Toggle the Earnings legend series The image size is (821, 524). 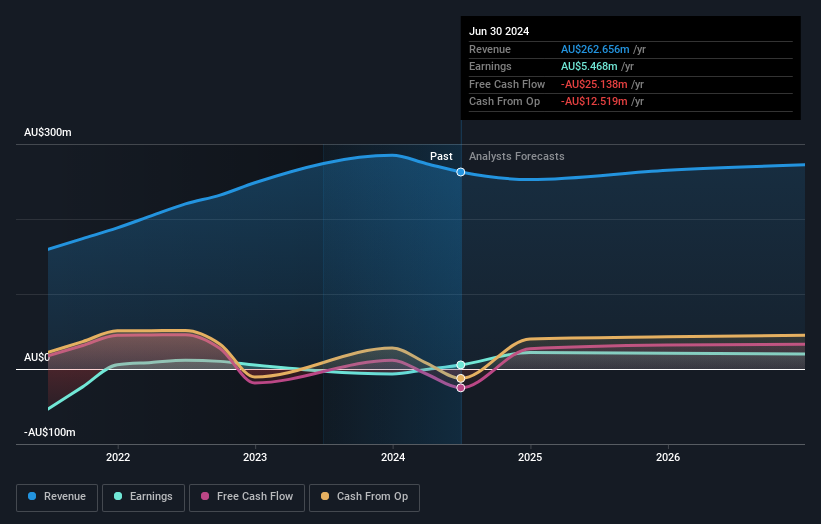(x=143, y=497)
